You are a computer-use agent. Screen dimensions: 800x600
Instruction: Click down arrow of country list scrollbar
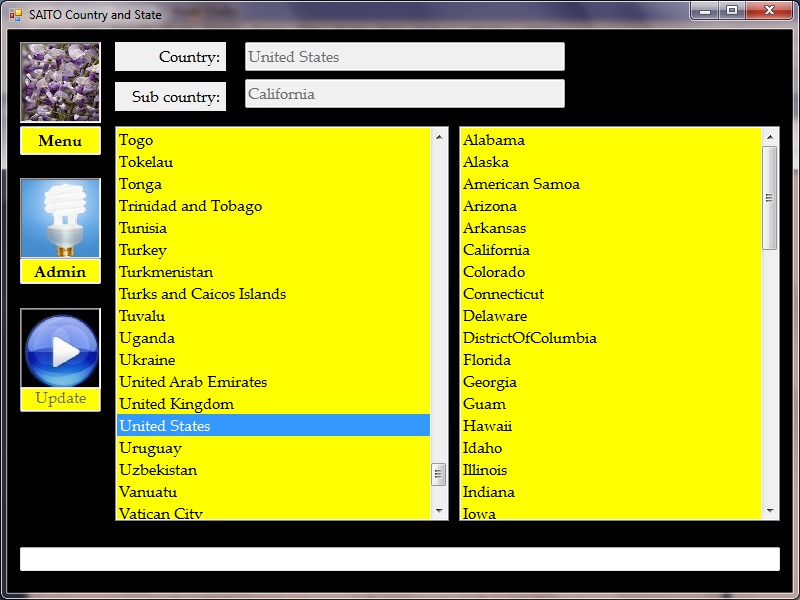point(439,510)
